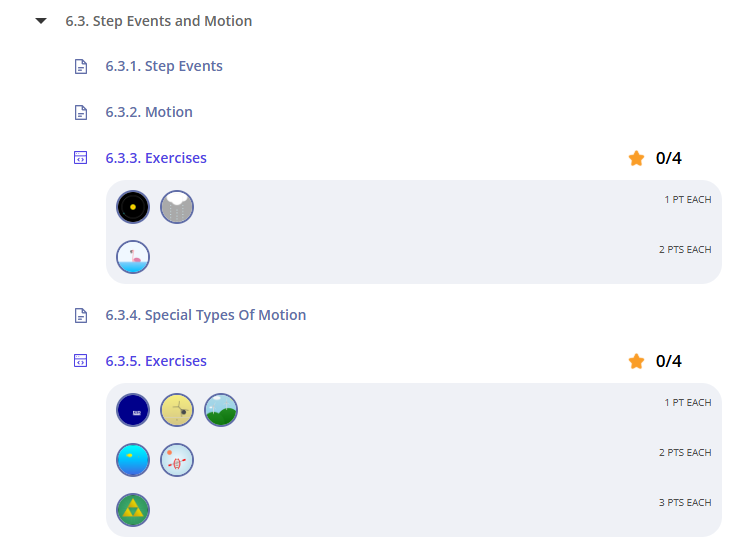Image resolution: width=740 pixels, height=545 pixels.
Task: Open the red kayak exercise icon
Action: 177,460
